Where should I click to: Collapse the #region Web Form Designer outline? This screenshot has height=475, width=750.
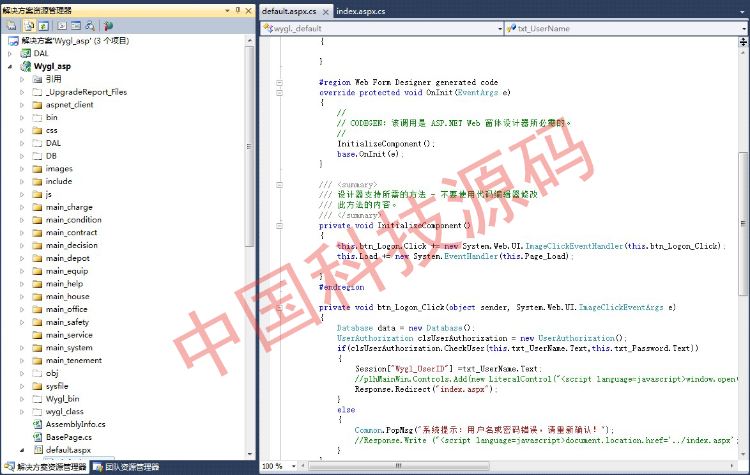pyautogui.click(x=279, y=83)
